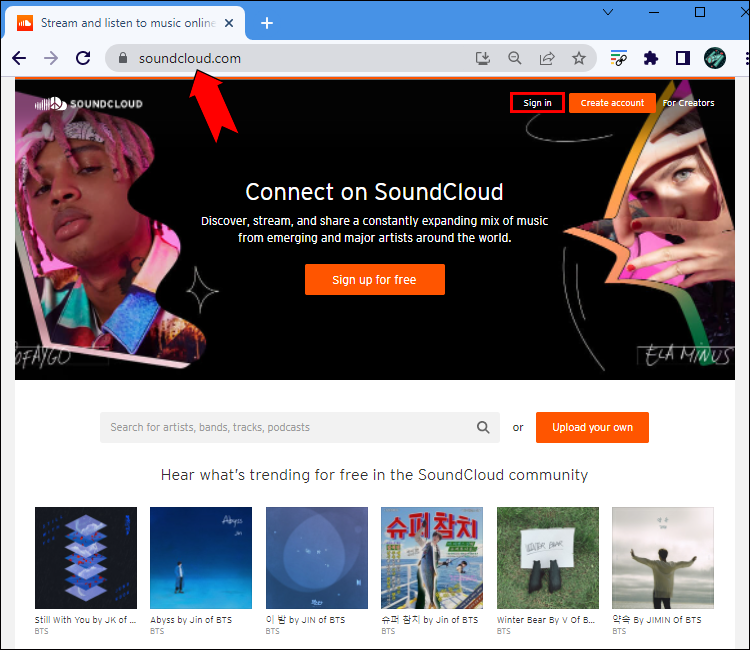Click the browser back arrow
The width and height of the screenshot is (750, 650).
[x=19, y=58]
